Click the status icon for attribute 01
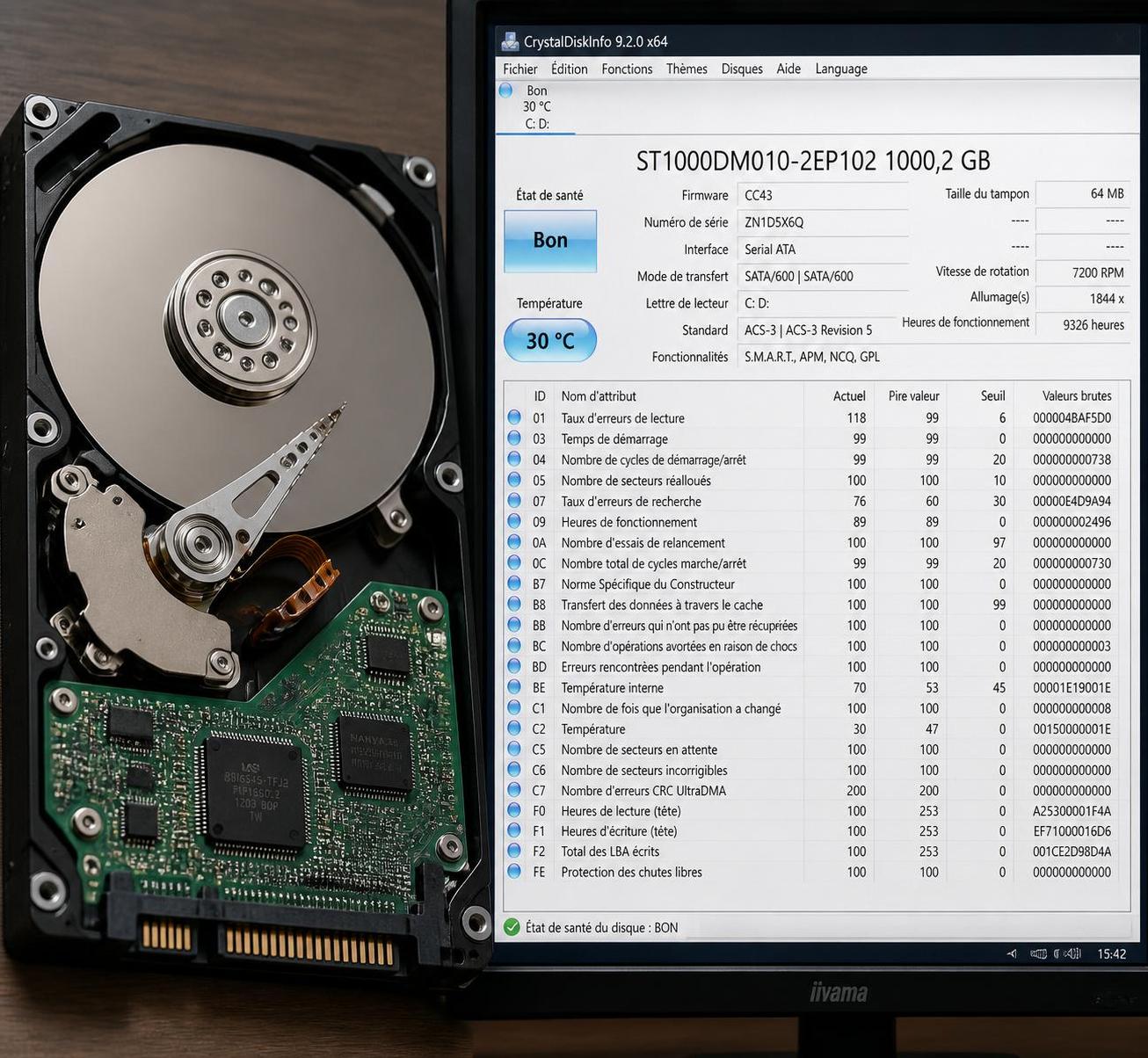 pyautogui.click(x=514, y=417)
